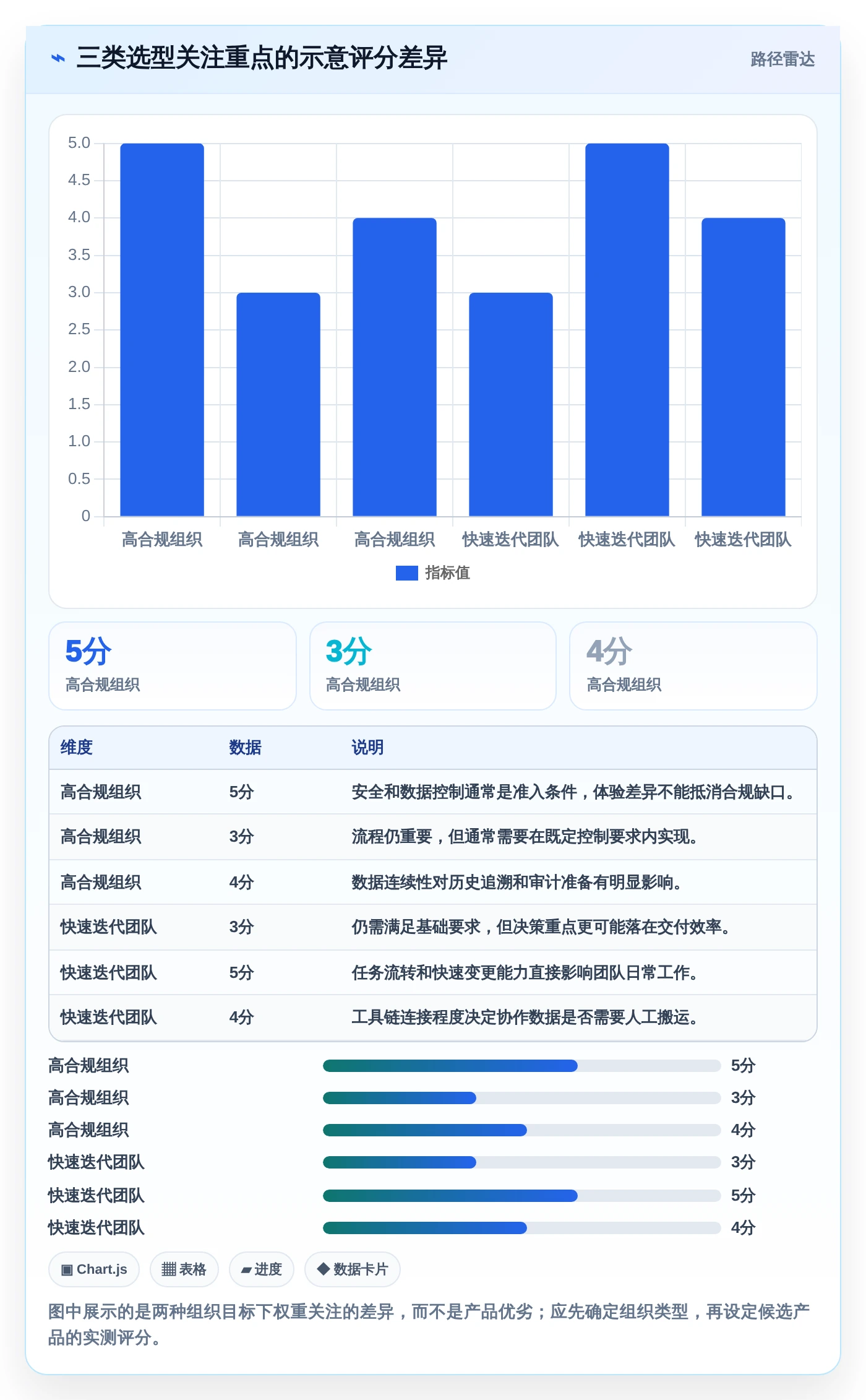This screenshot has width=866, height=1400.
Task: Click the 2.5 y-axis label
Action: click(x=79, y=329)
